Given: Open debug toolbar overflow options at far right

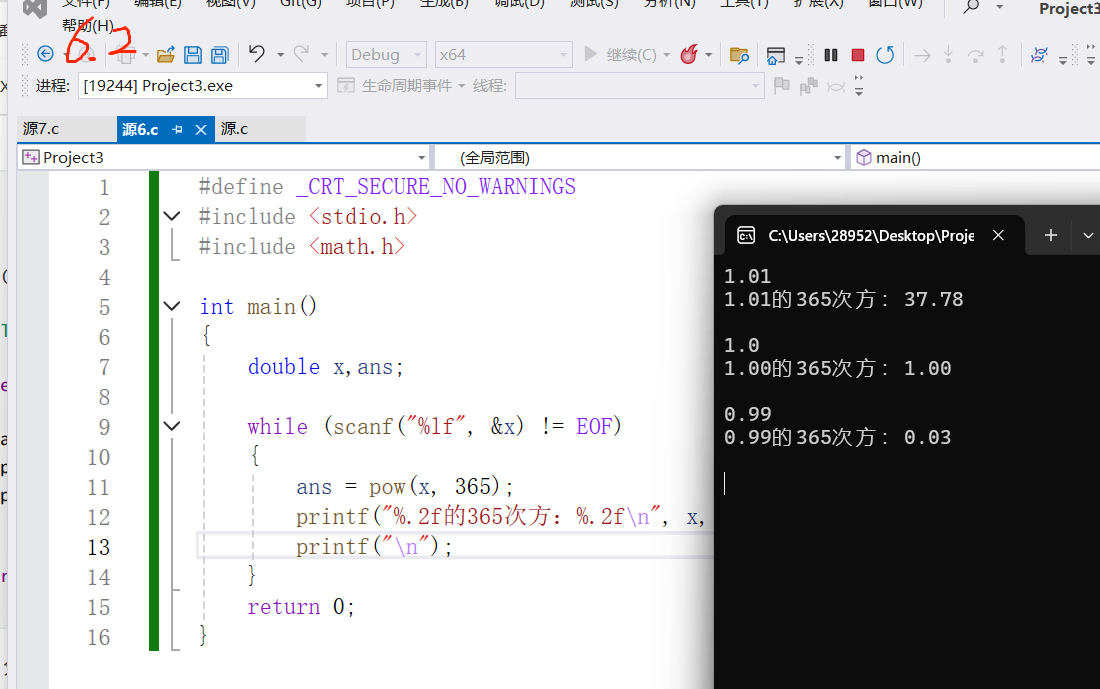Looking at the screenshot, I should (1090, 55).
